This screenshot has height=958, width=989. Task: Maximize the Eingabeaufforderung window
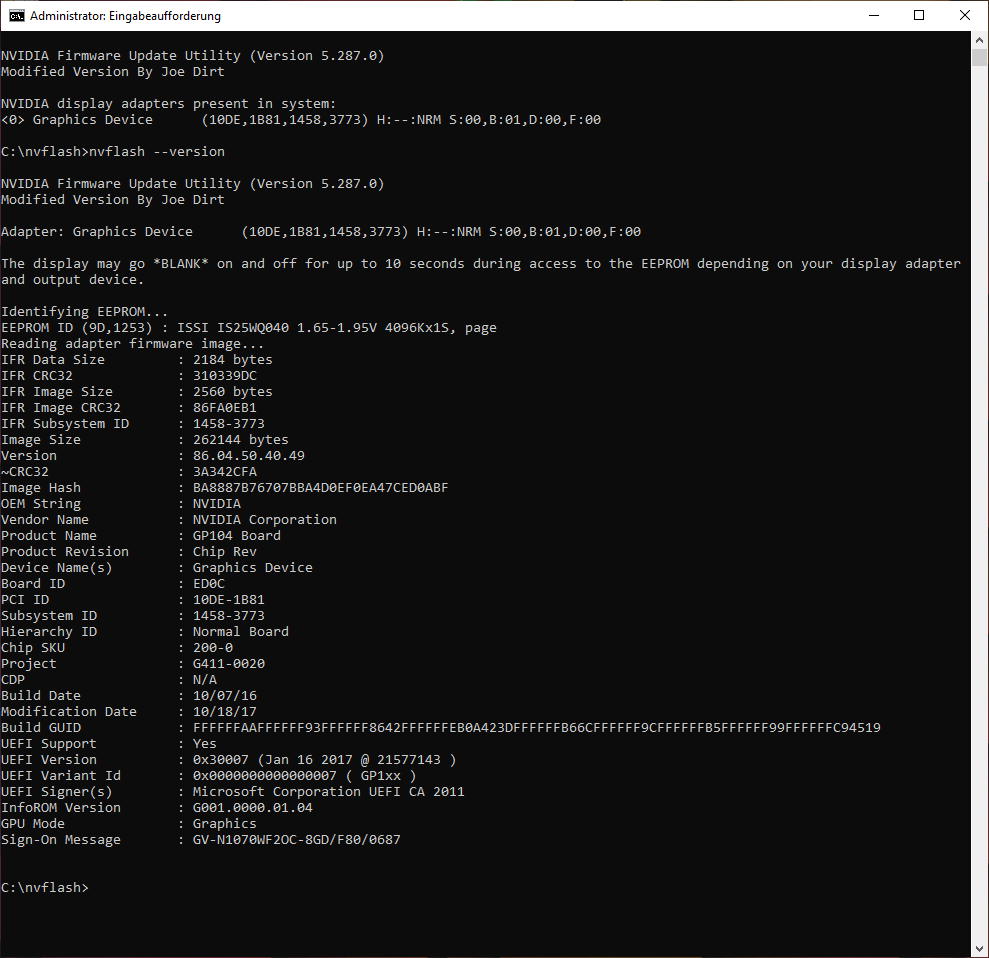(919, 16)
